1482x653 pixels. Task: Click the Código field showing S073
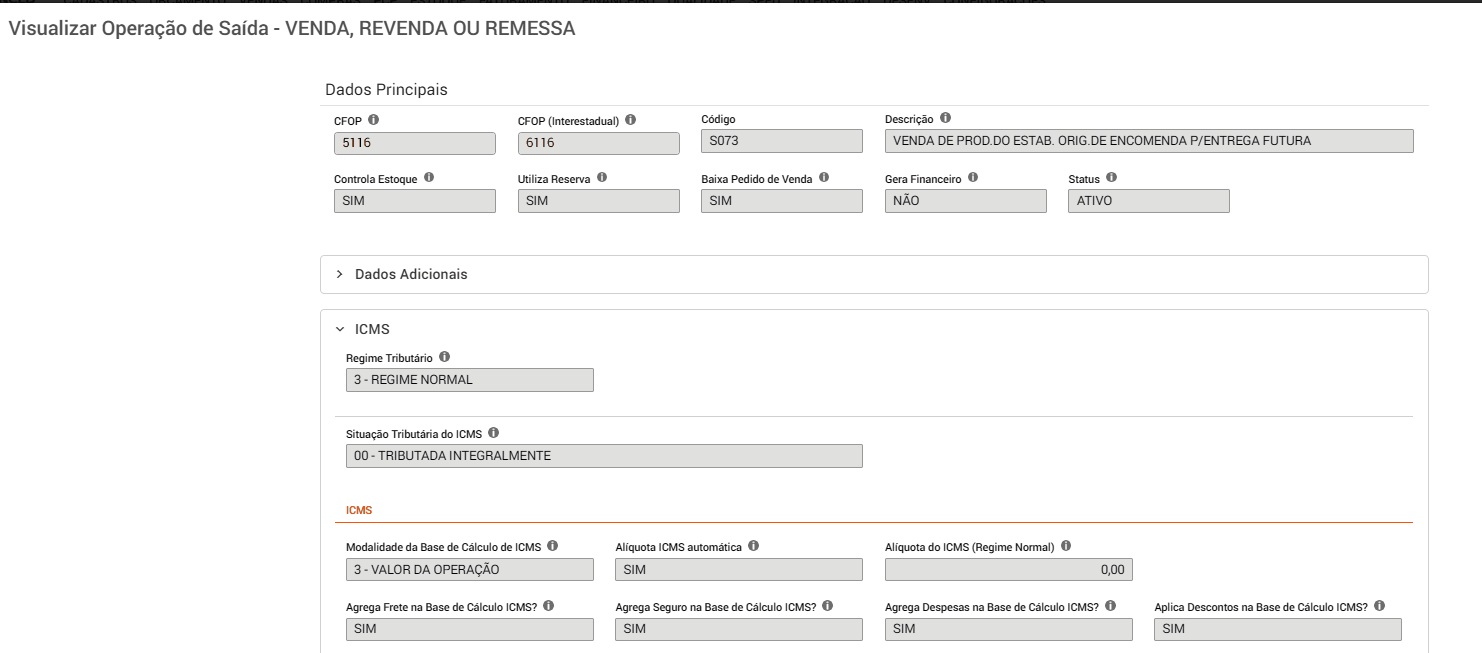coord(782,141)
